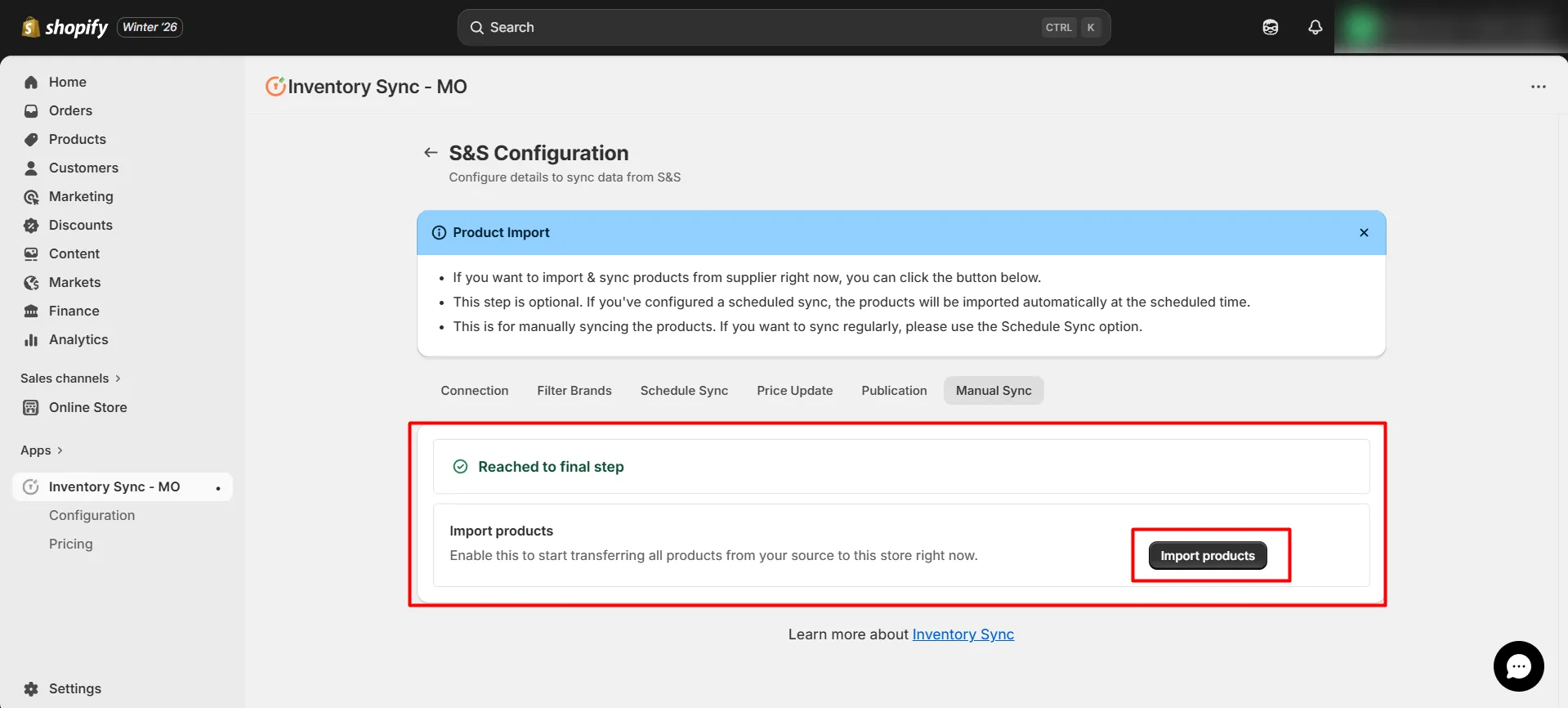This screenshot has height=708, width=1568.
Task: Click the info icon in Product Import banner
Action: click(439, 232)
